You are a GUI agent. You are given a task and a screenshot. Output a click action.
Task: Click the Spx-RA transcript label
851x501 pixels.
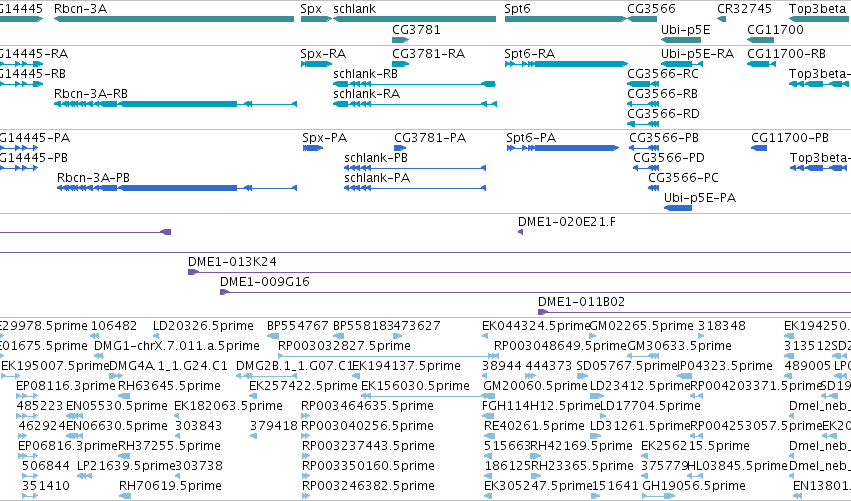click(x=323, y=54)
